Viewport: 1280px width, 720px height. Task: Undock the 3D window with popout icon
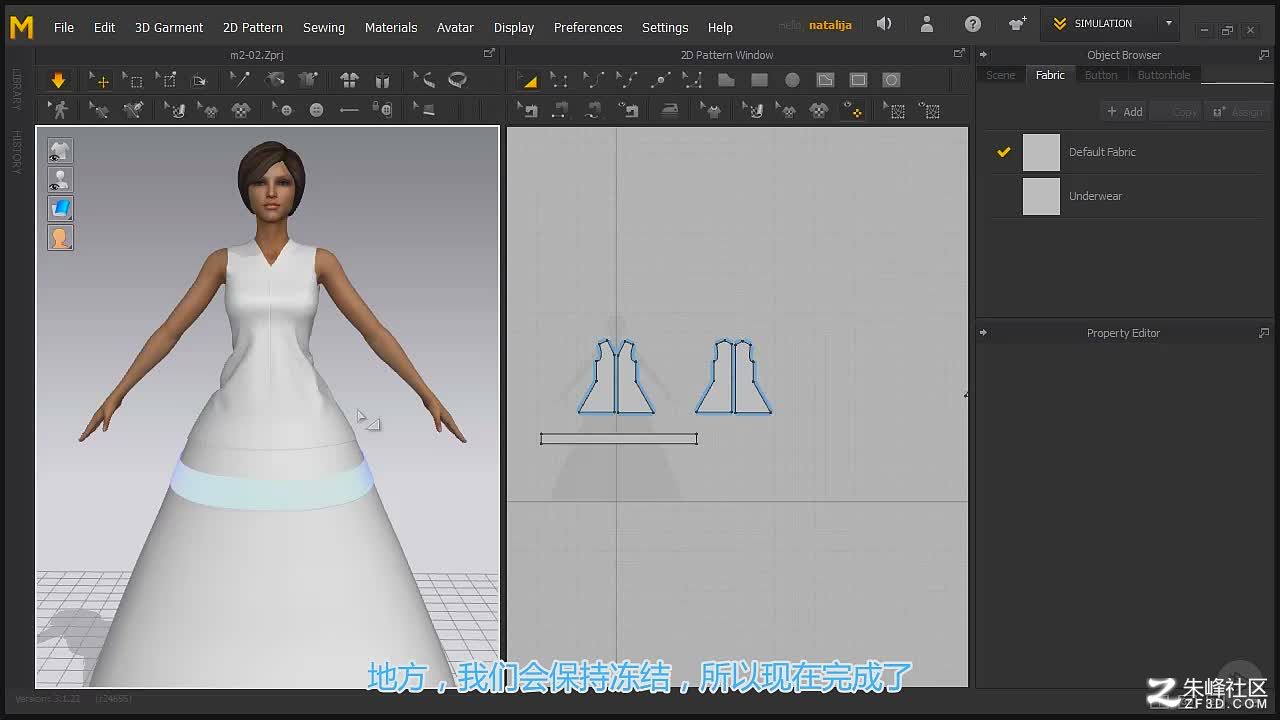(489, 54)
